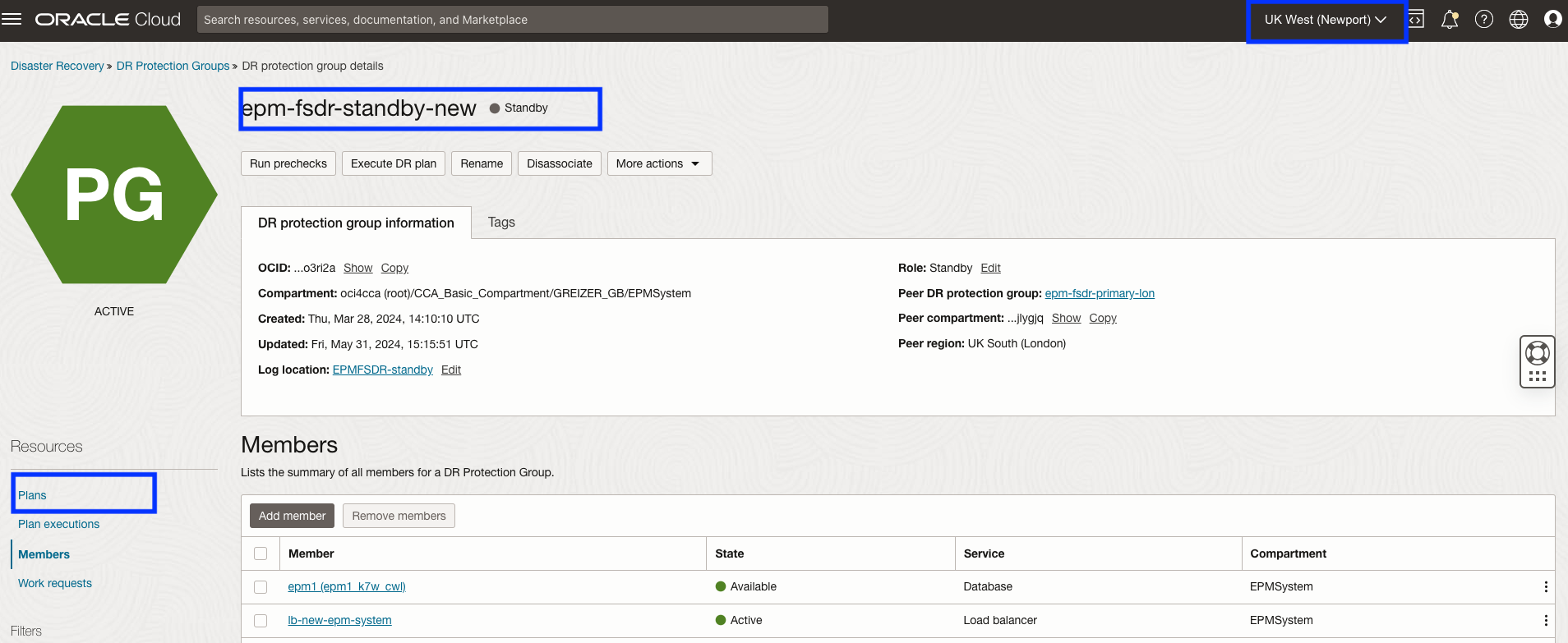Open the user profile icon
The image size is (1568, 643).
tap(1553, 19)
